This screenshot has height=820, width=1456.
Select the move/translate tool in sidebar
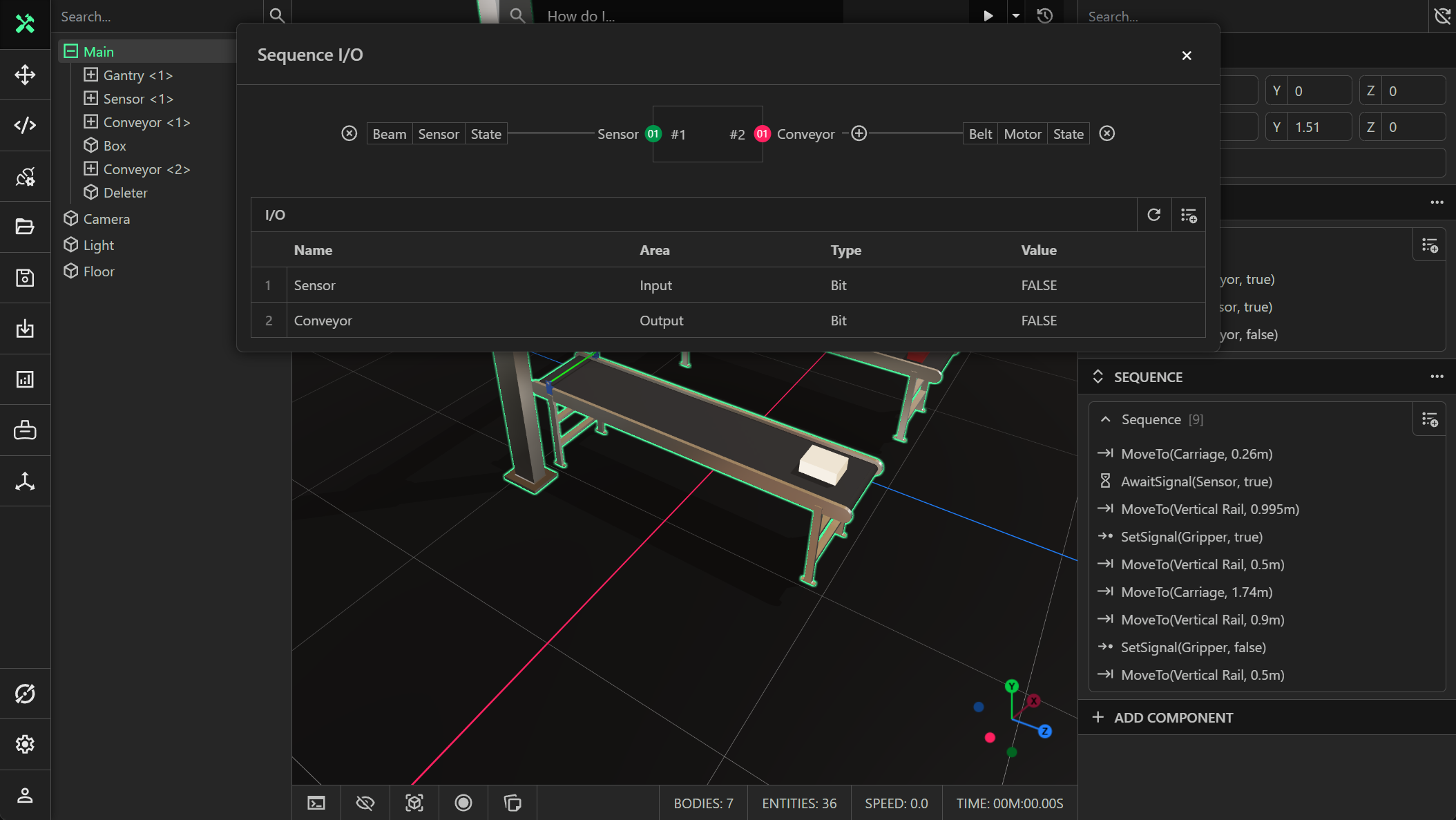[x=25, y=75]
